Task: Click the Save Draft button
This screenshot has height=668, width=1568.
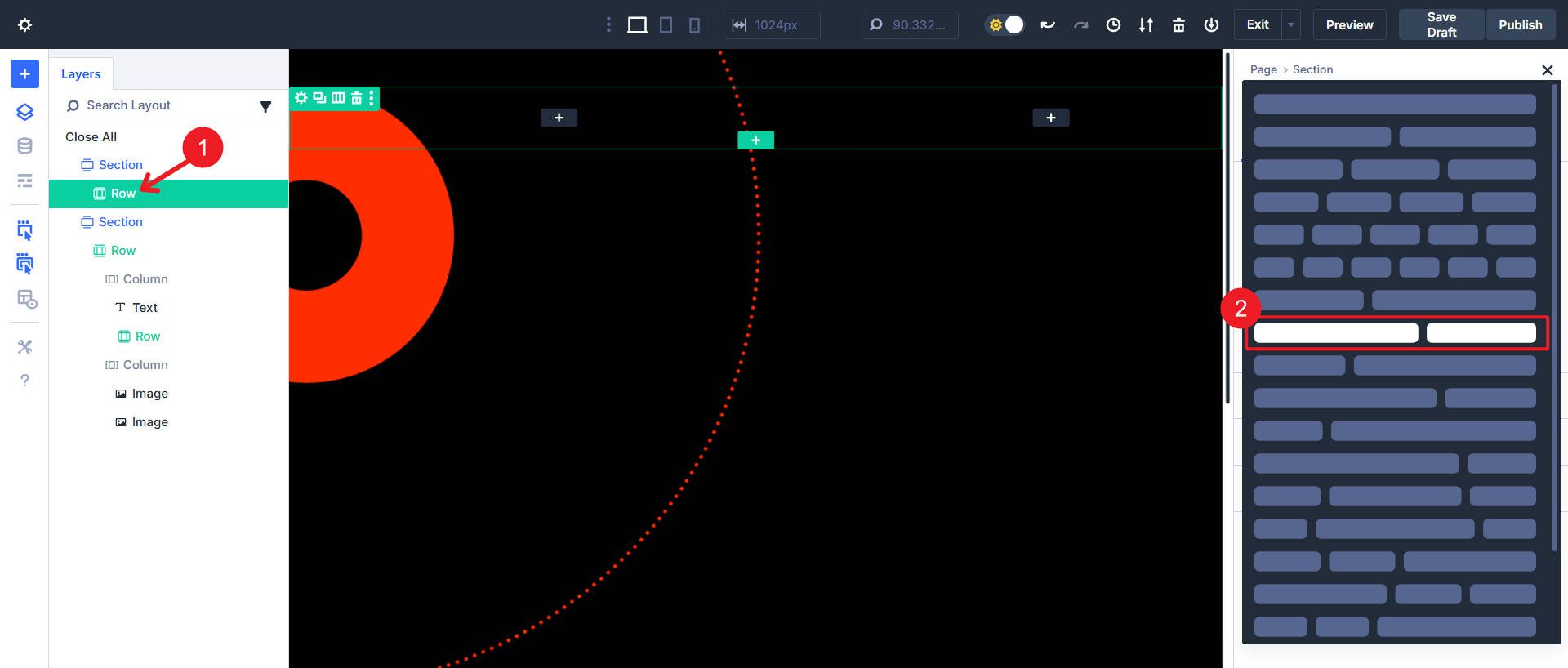Action: point(1441,24)
